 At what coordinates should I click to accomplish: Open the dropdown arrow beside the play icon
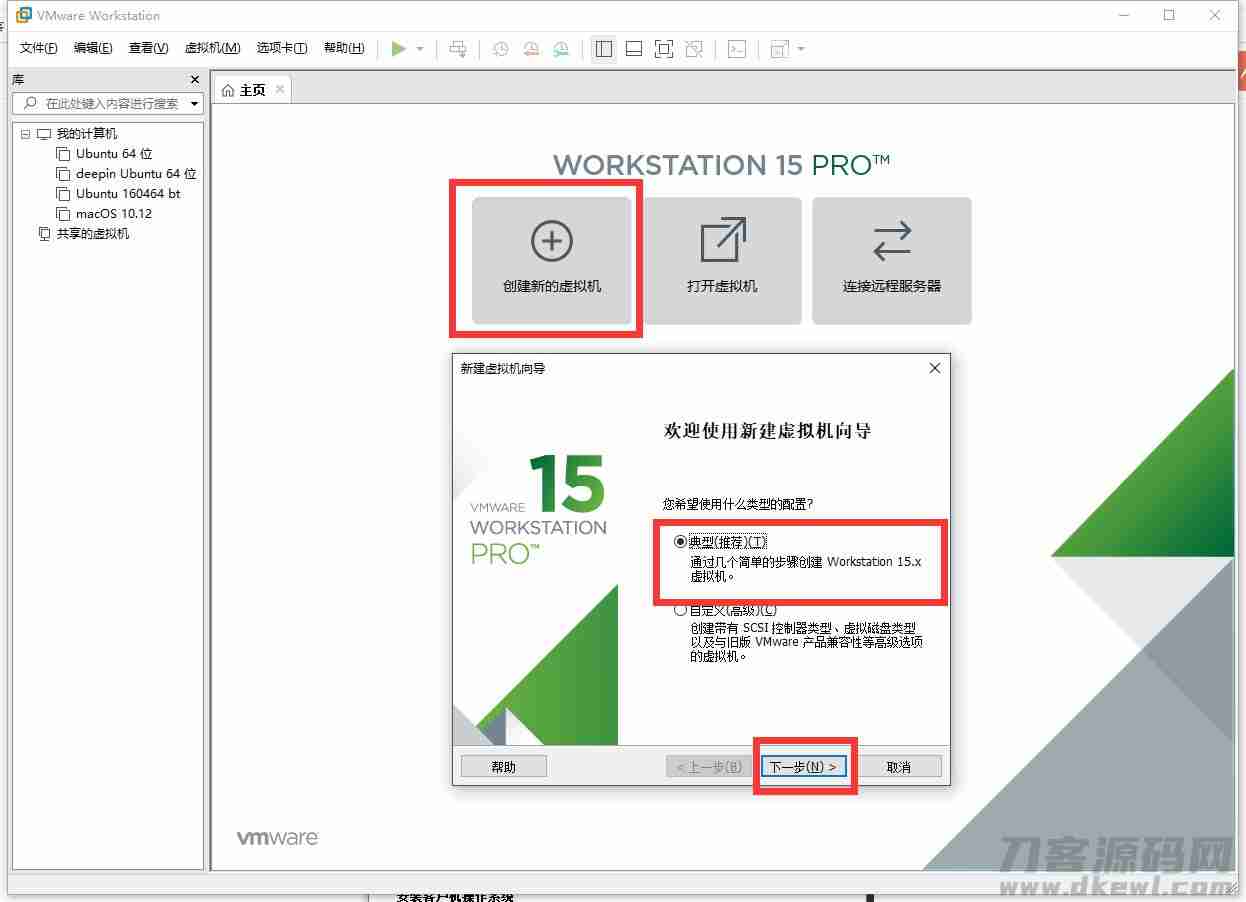point(420,49)
